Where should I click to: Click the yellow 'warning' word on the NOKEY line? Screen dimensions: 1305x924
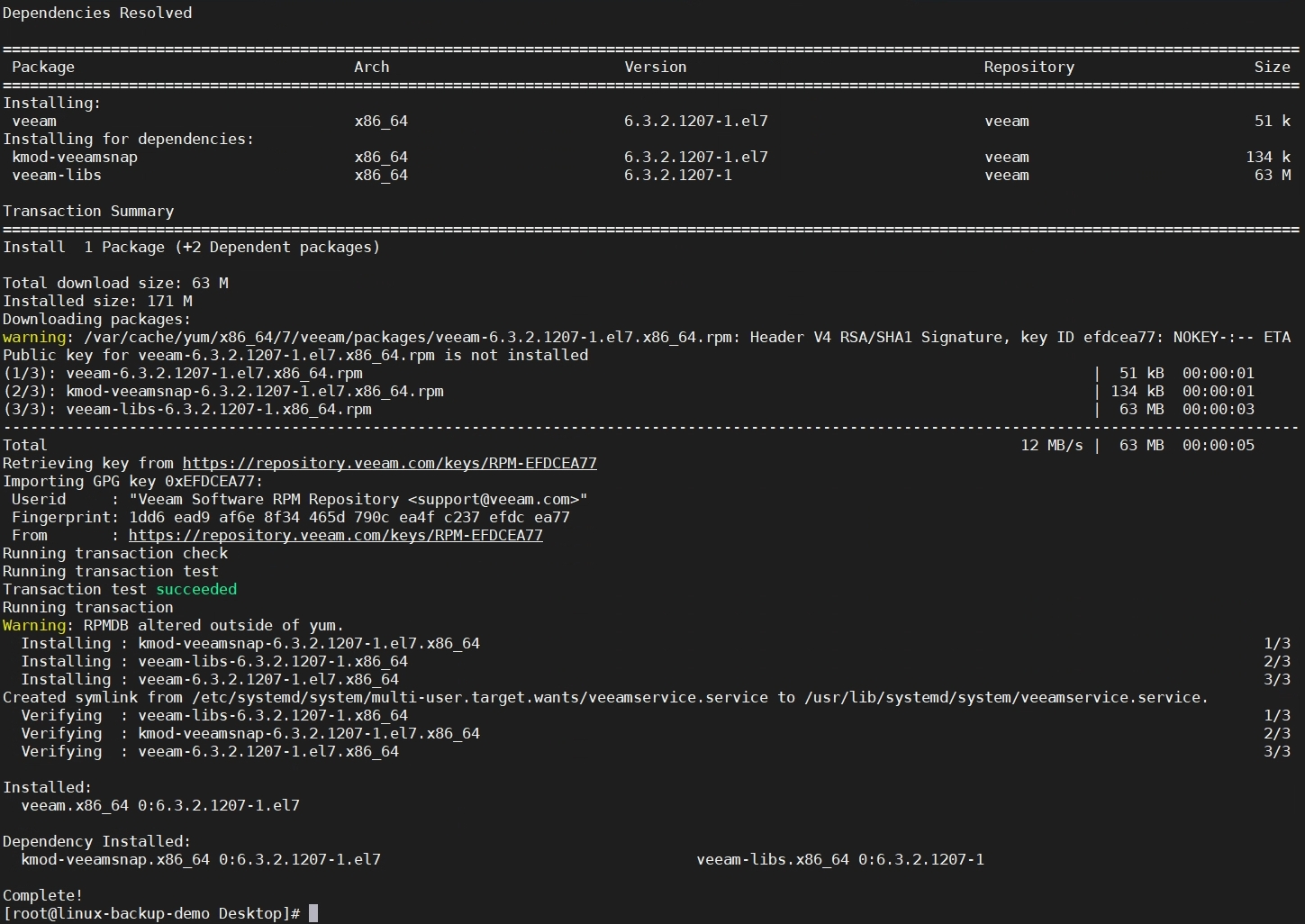click(34, 337)
